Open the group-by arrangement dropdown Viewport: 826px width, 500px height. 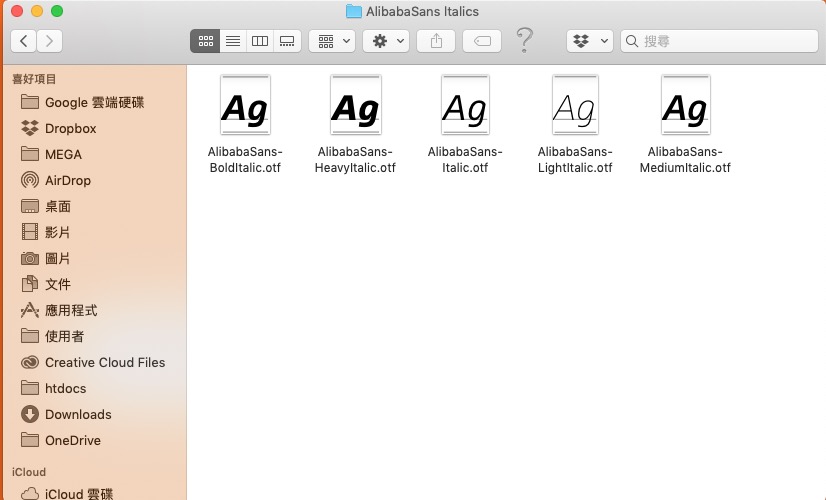[332, 41]
